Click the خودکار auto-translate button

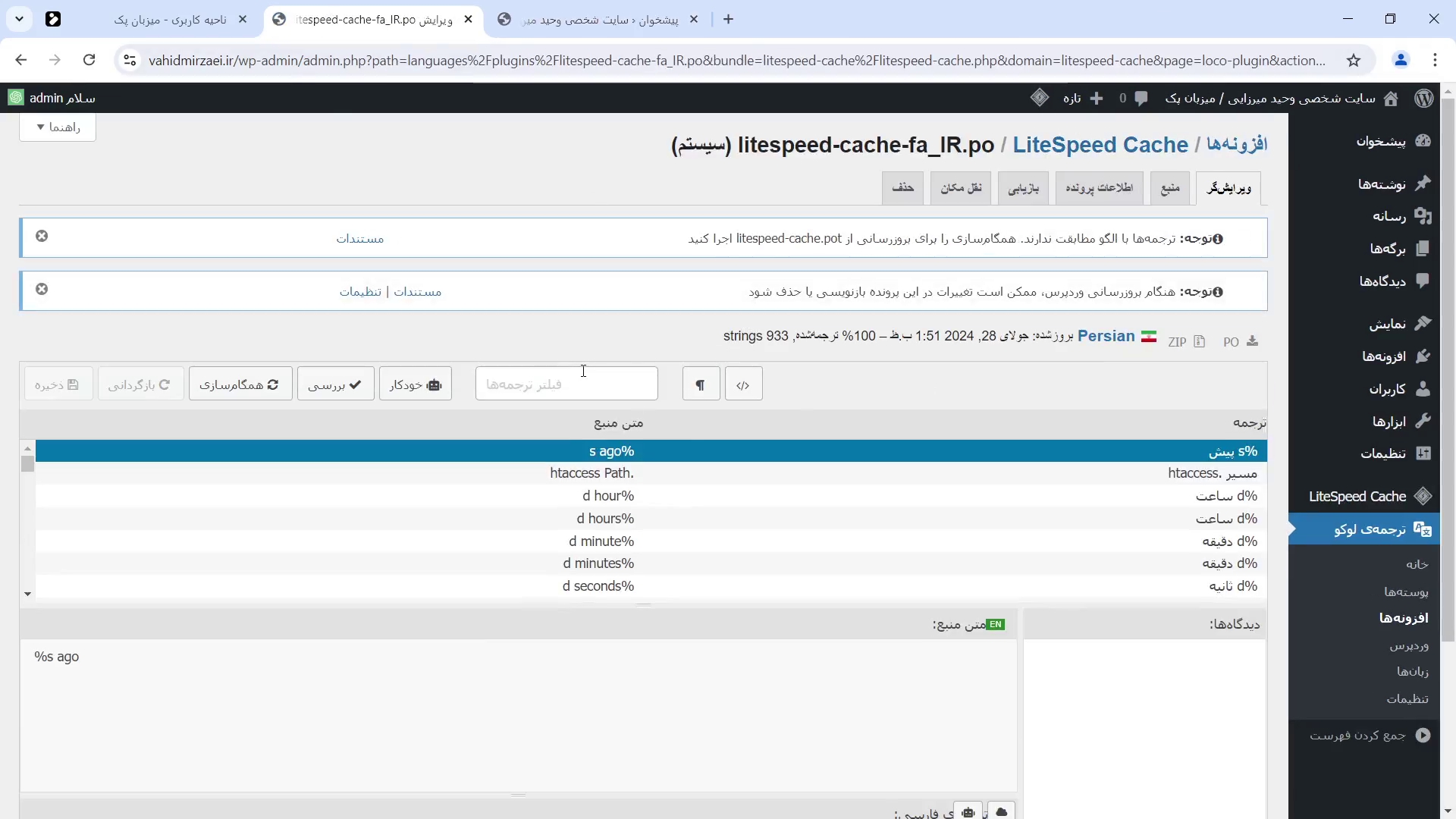tap(416, 384)
